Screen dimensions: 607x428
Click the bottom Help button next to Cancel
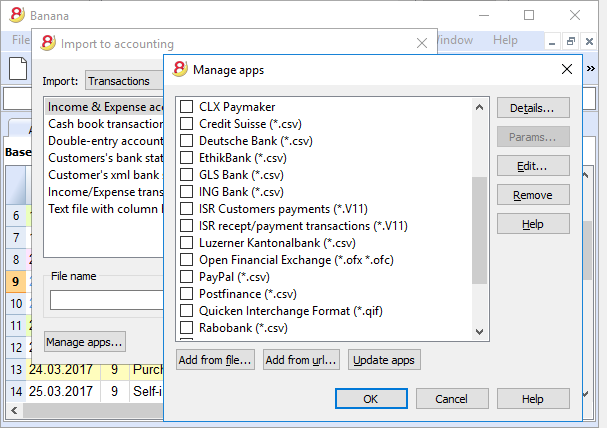click(x=533, y=399)
